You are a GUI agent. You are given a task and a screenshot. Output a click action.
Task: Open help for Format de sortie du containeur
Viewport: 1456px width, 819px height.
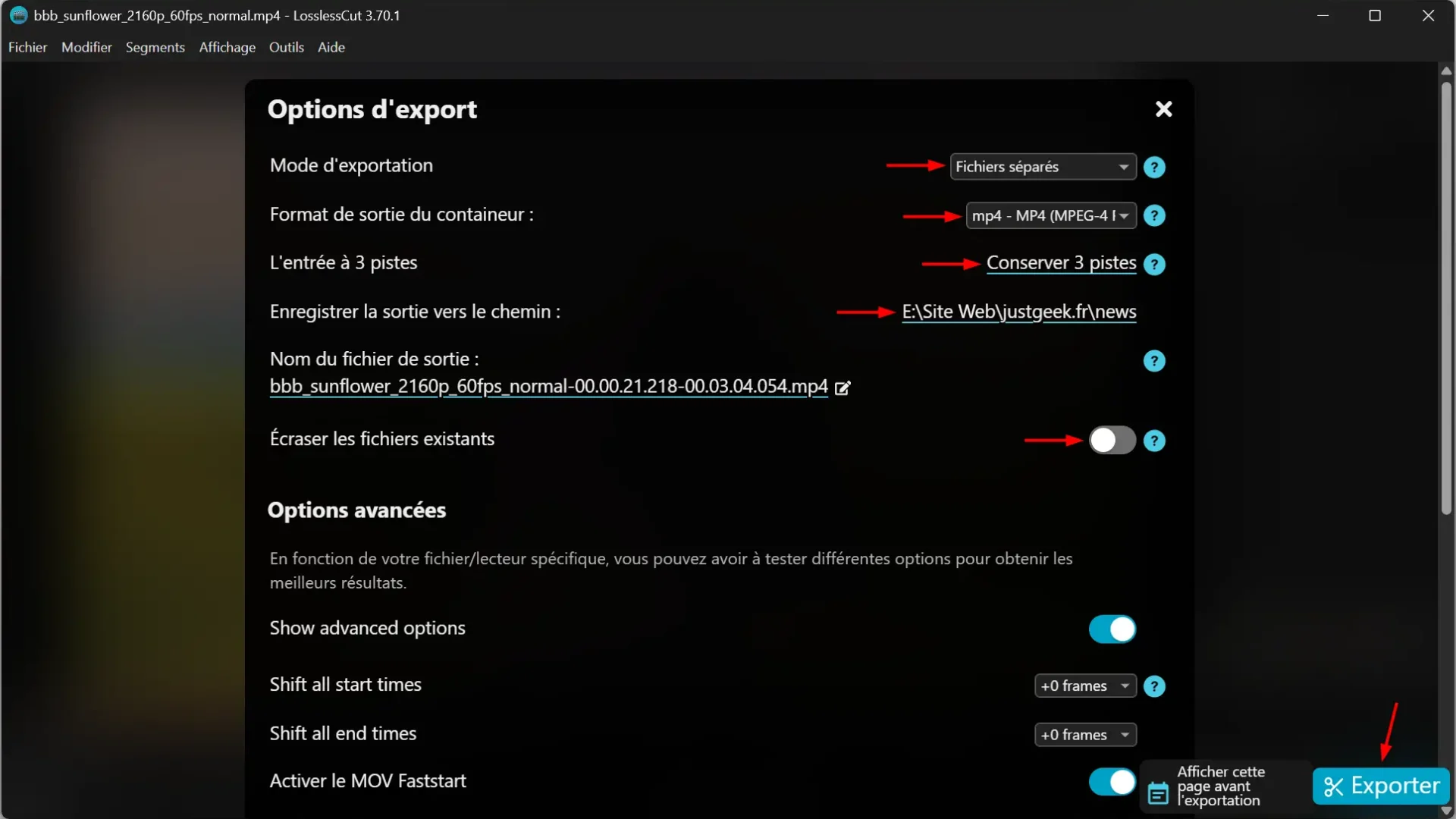1154,216
